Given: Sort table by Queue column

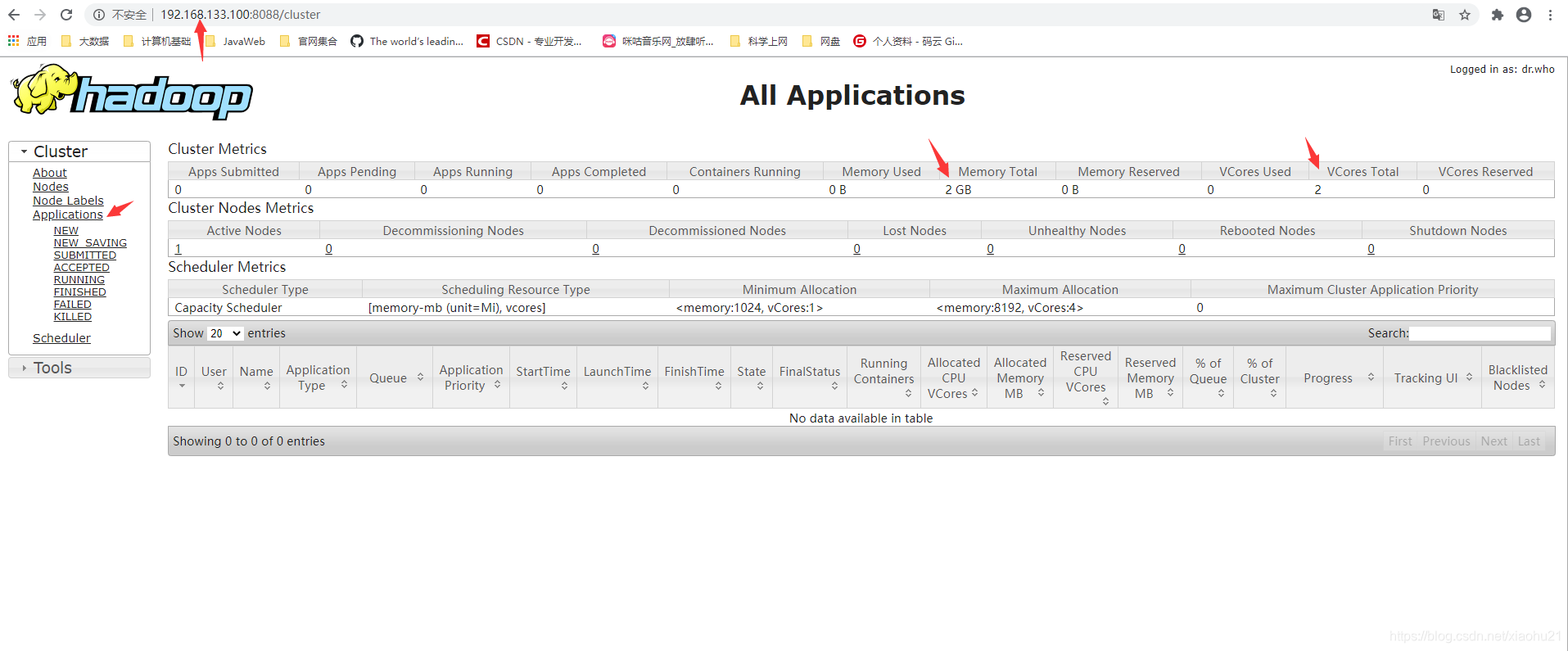Looking at the screenshot, I should pos(395,377).
